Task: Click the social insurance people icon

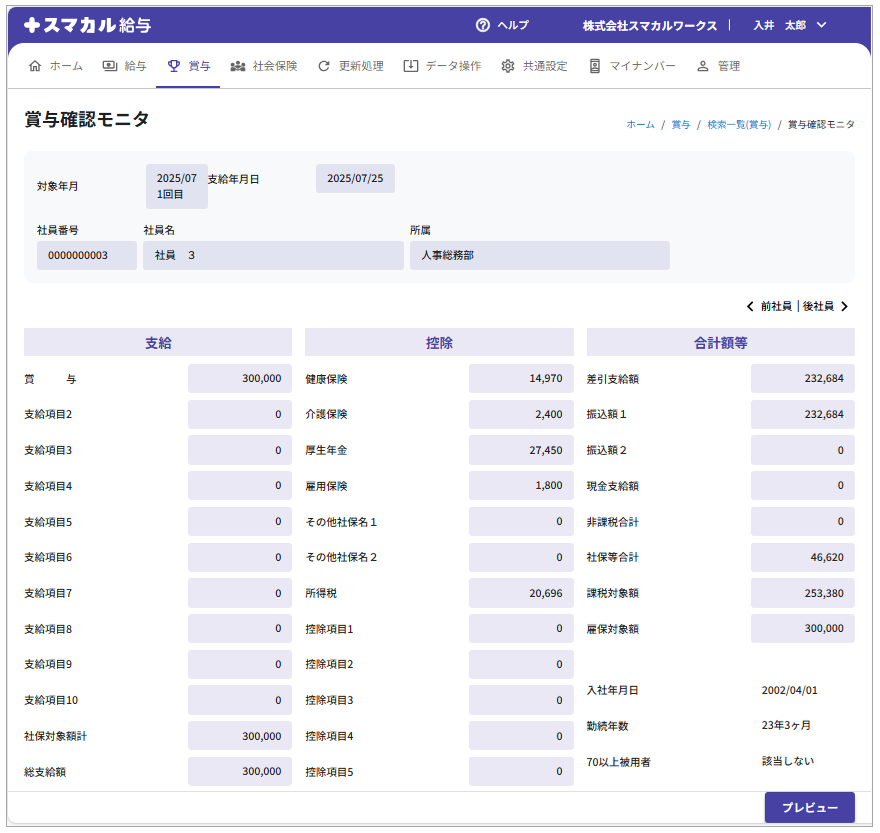Action: [x=238, y=66]
